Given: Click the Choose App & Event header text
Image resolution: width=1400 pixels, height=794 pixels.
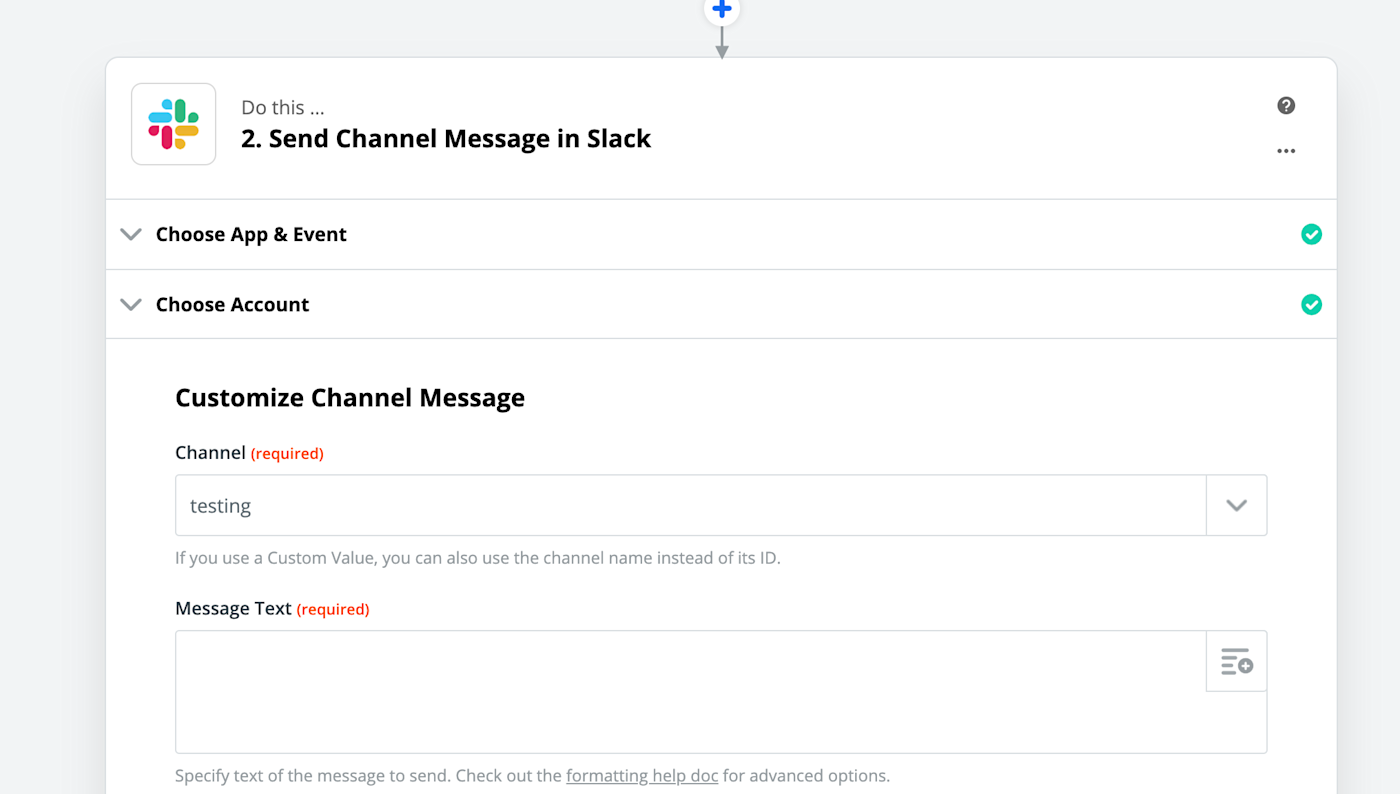Looking at the screenshot, I should click(251, 234).
